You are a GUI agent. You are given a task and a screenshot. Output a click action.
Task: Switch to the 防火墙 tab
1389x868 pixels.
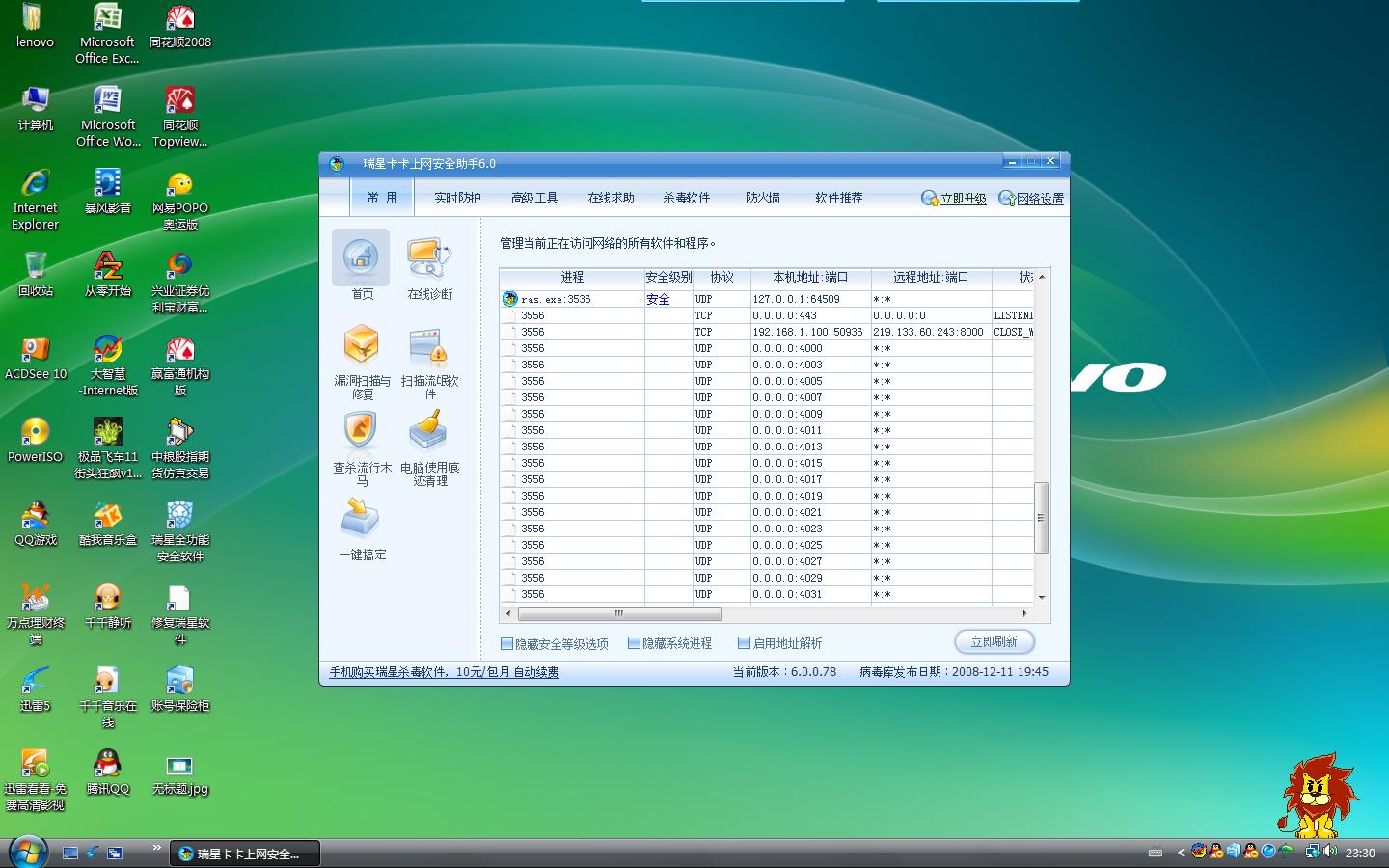coord(762,198)
